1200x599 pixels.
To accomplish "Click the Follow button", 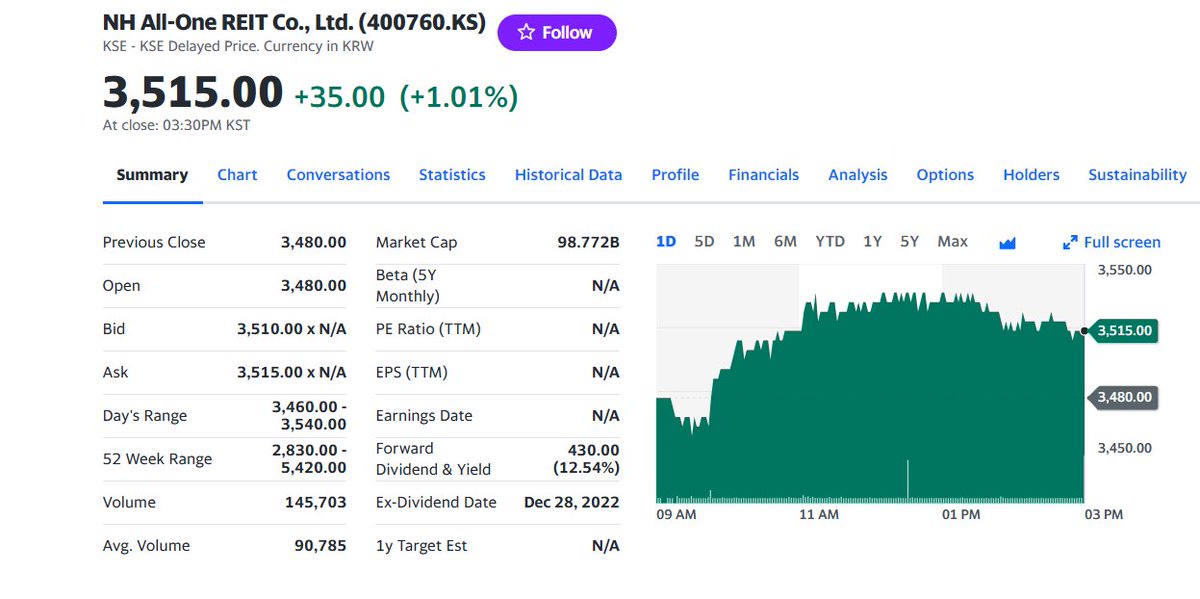I will pyautogui.click(x=557, y=33).
